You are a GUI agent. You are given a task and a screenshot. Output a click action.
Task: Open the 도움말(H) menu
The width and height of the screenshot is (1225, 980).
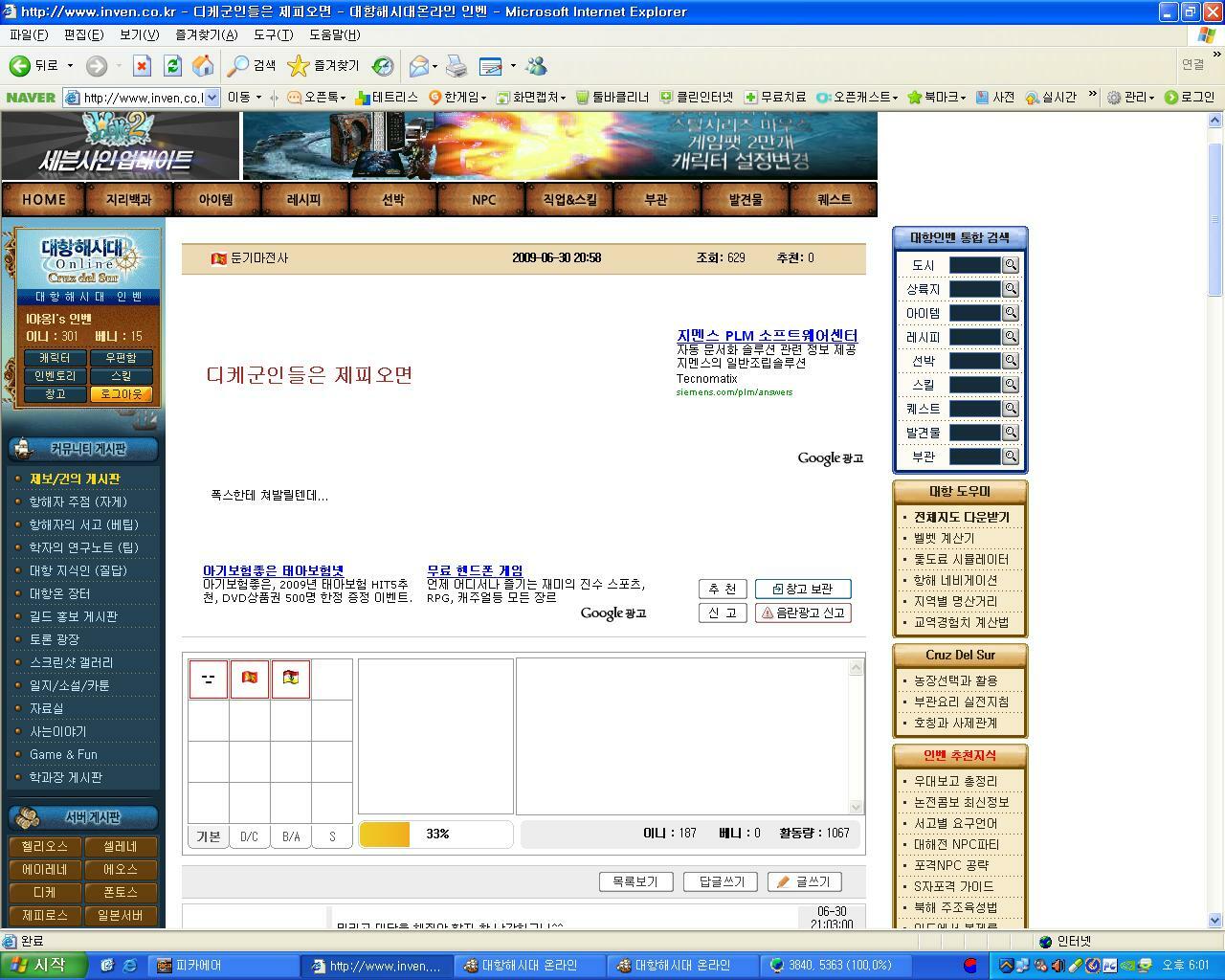pyautogui.click(x=334, y=34)
